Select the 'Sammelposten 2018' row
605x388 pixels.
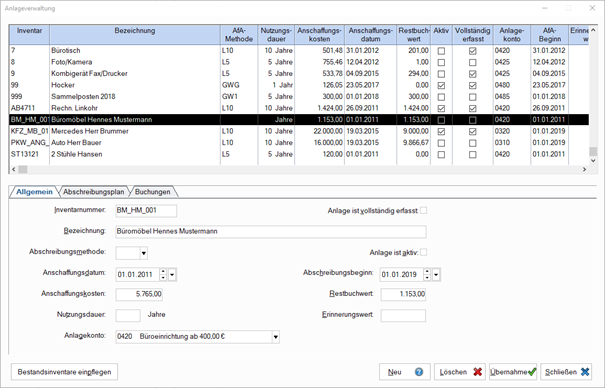coord(299,97)
